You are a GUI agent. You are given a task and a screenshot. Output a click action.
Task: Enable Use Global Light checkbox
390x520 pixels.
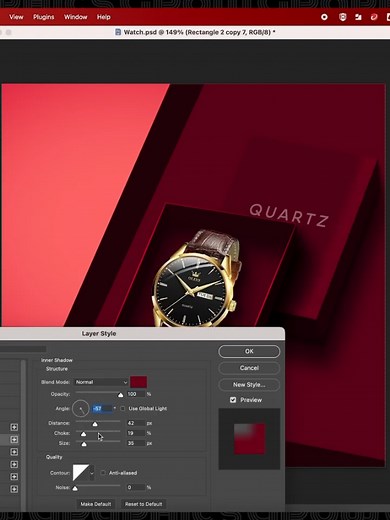(x=123, y=409)
